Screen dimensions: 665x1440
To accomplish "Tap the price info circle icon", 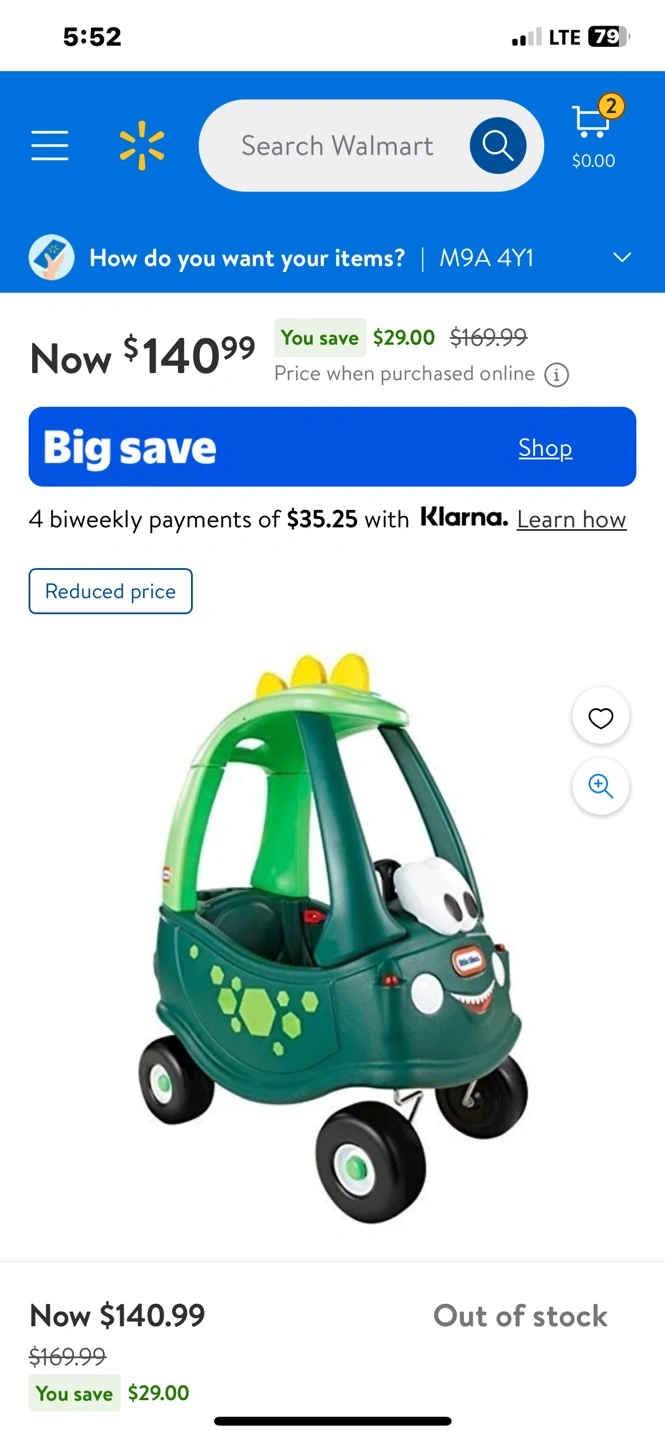I will point(556,375).
